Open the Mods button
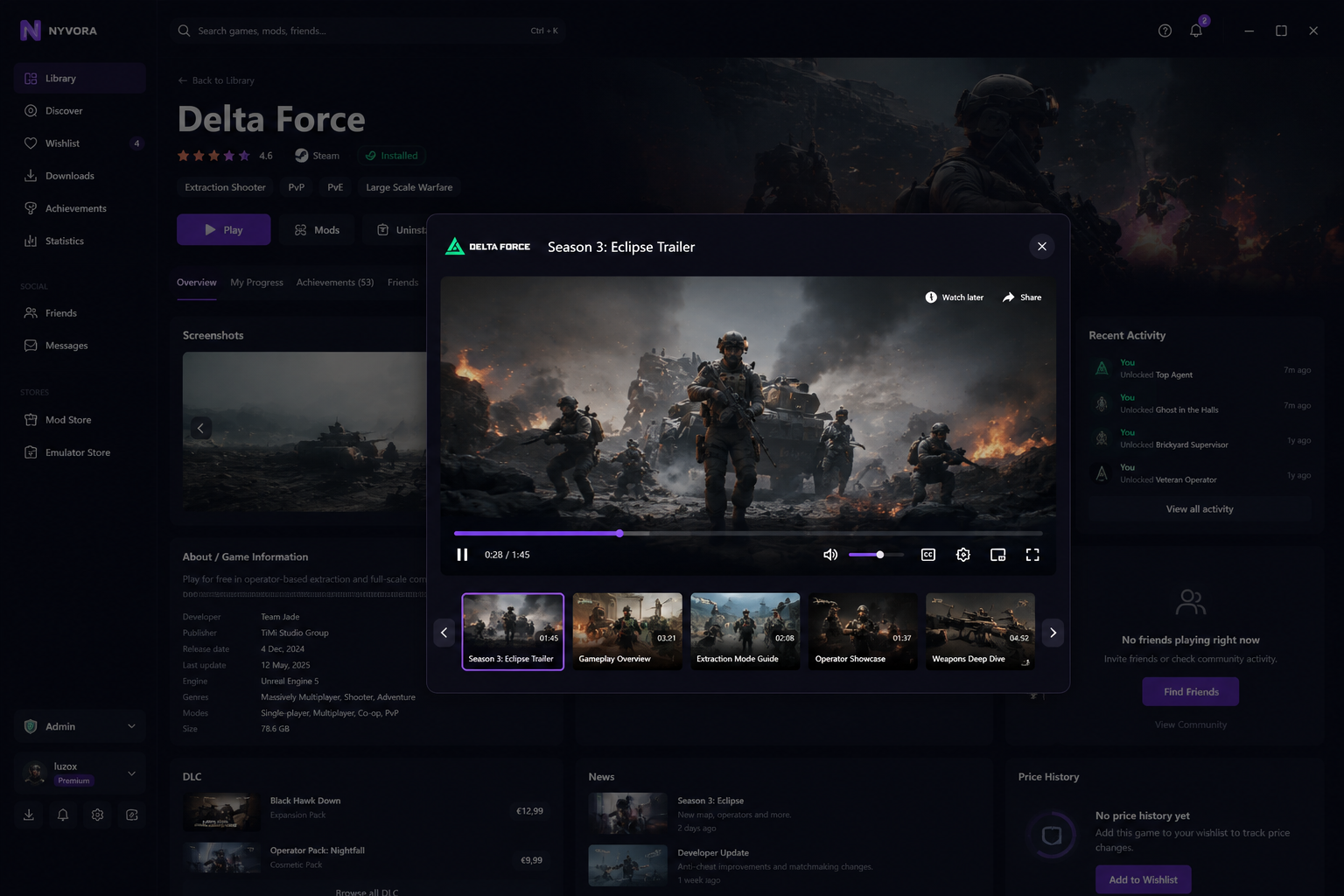Image resolution: width=1344 pixels, height=896 pixels. click(317, 230)
